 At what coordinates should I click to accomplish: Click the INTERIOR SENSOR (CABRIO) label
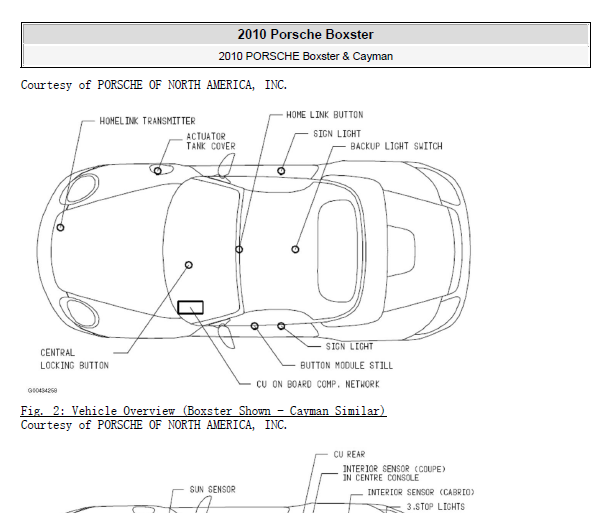pos(421,492)
